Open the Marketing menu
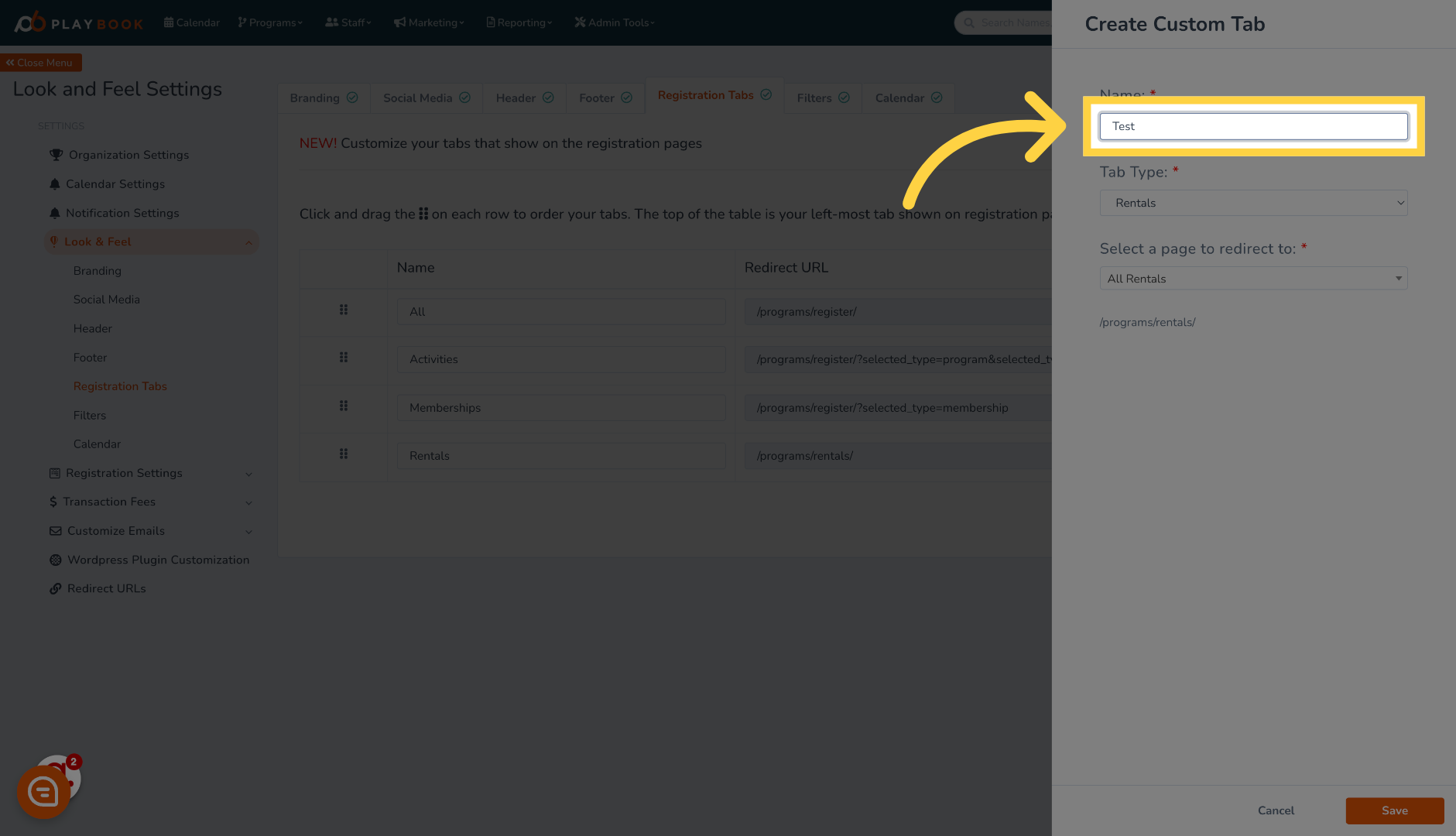Viewport: 1456px width, 836px height. [428, 22]
